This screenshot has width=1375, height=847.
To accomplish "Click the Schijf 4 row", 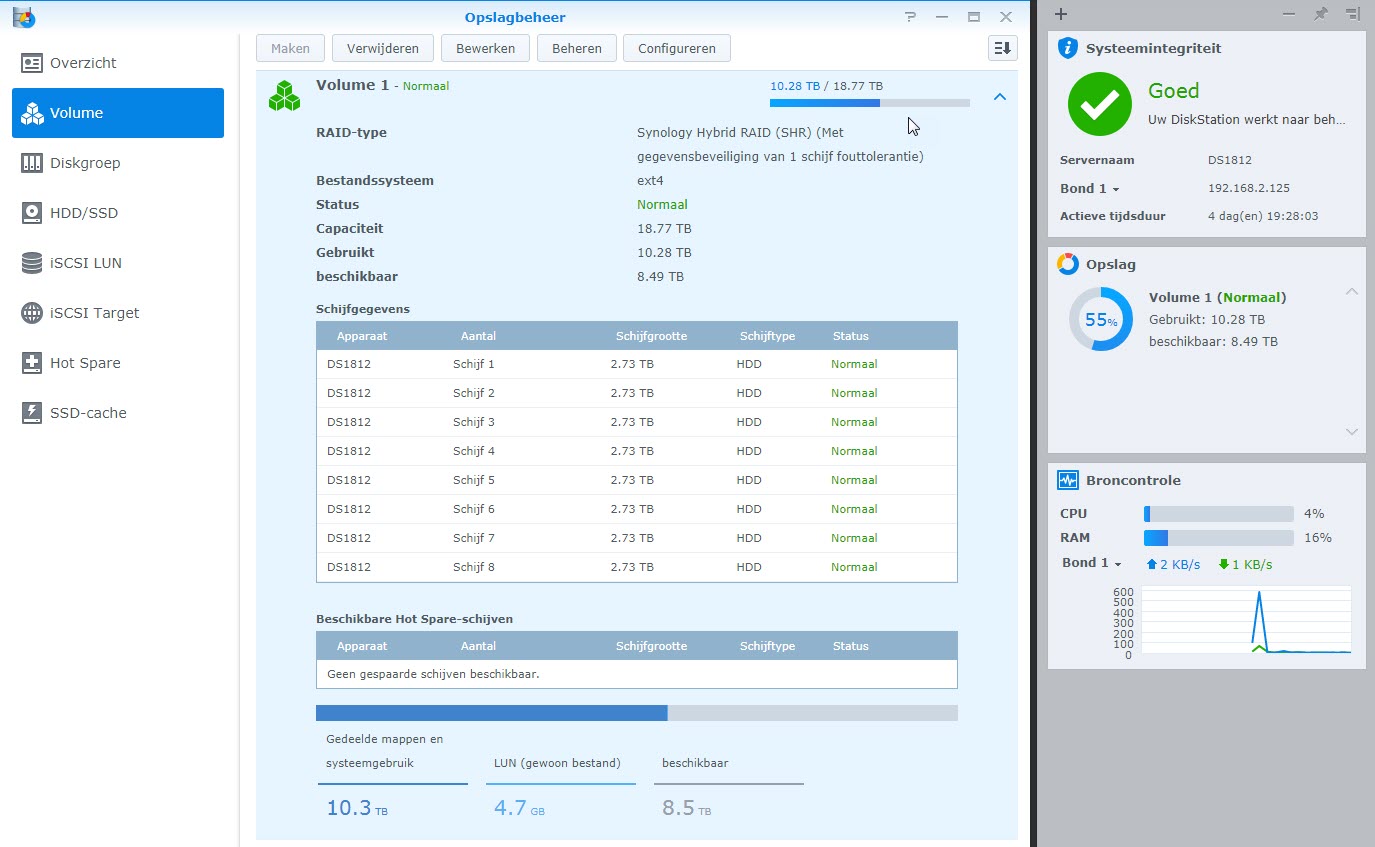I will pyautogui.click(x=636, y=451).
